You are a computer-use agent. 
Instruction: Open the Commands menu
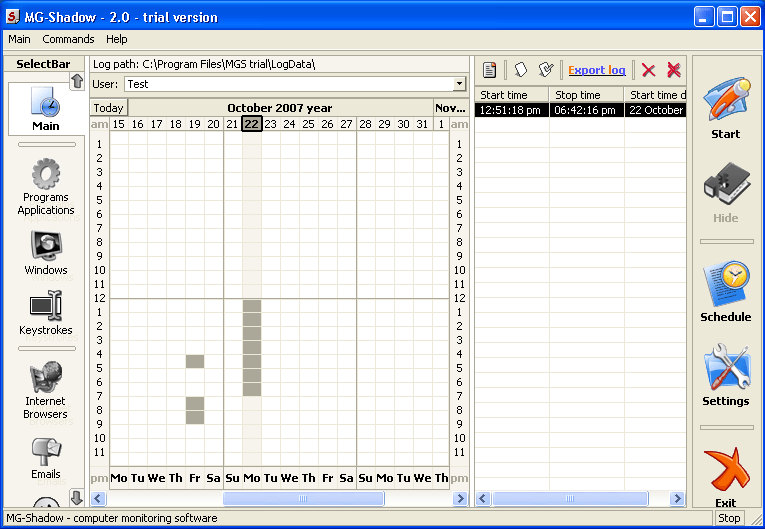click(68, 39)
